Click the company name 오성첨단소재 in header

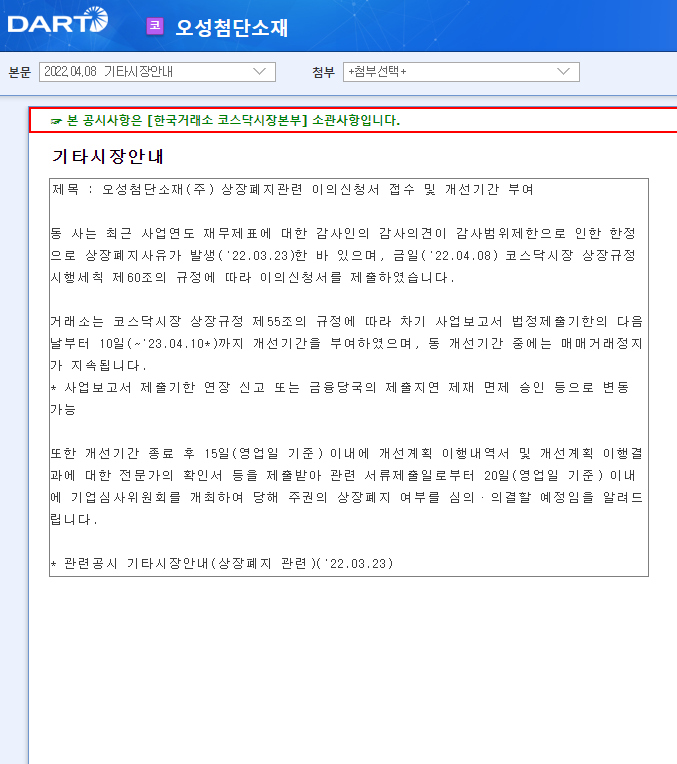(232, 27)
